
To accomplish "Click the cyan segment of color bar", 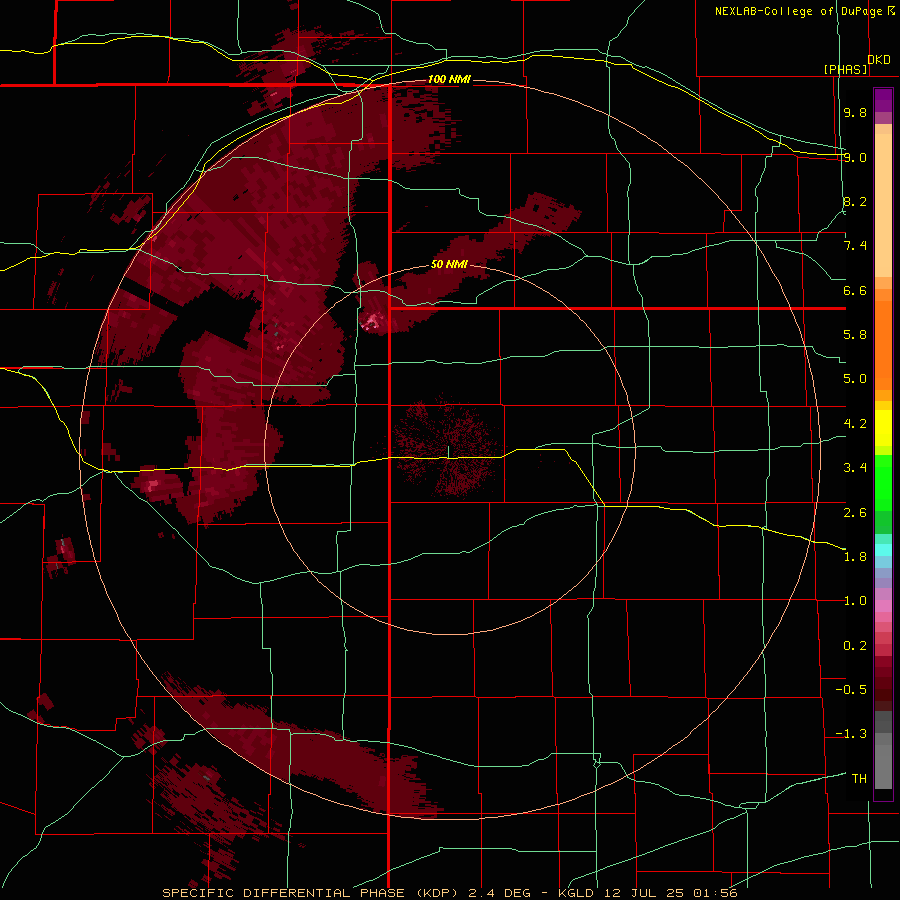I will click(883, 549).
